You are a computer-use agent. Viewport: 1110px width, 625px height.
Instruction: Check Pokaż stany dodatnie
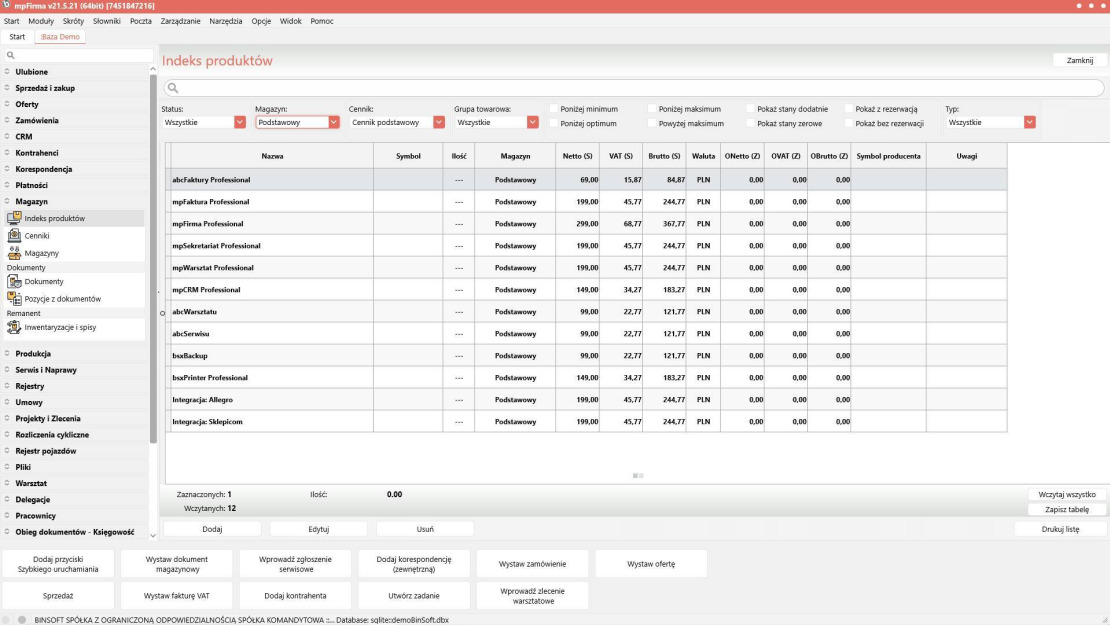[x=750, y=109]
